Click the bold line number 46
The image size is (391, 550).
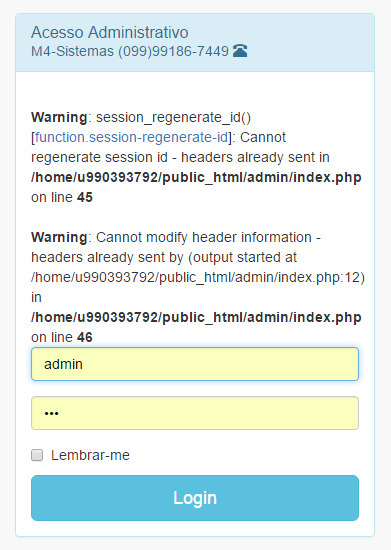[85, 337]
